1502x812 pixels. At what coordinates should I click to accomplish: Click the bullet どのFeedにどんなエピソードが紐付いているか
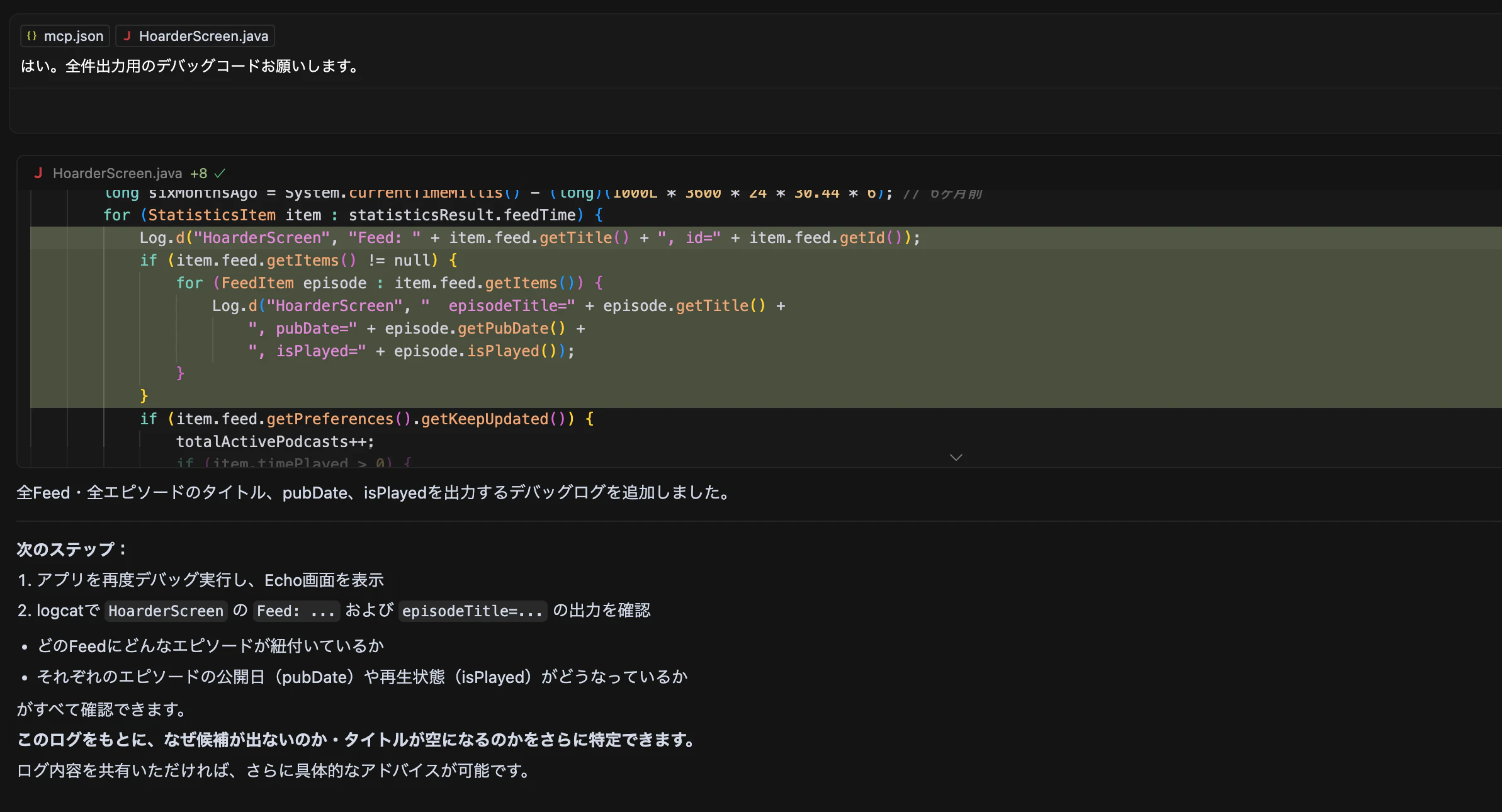point(211,646)
